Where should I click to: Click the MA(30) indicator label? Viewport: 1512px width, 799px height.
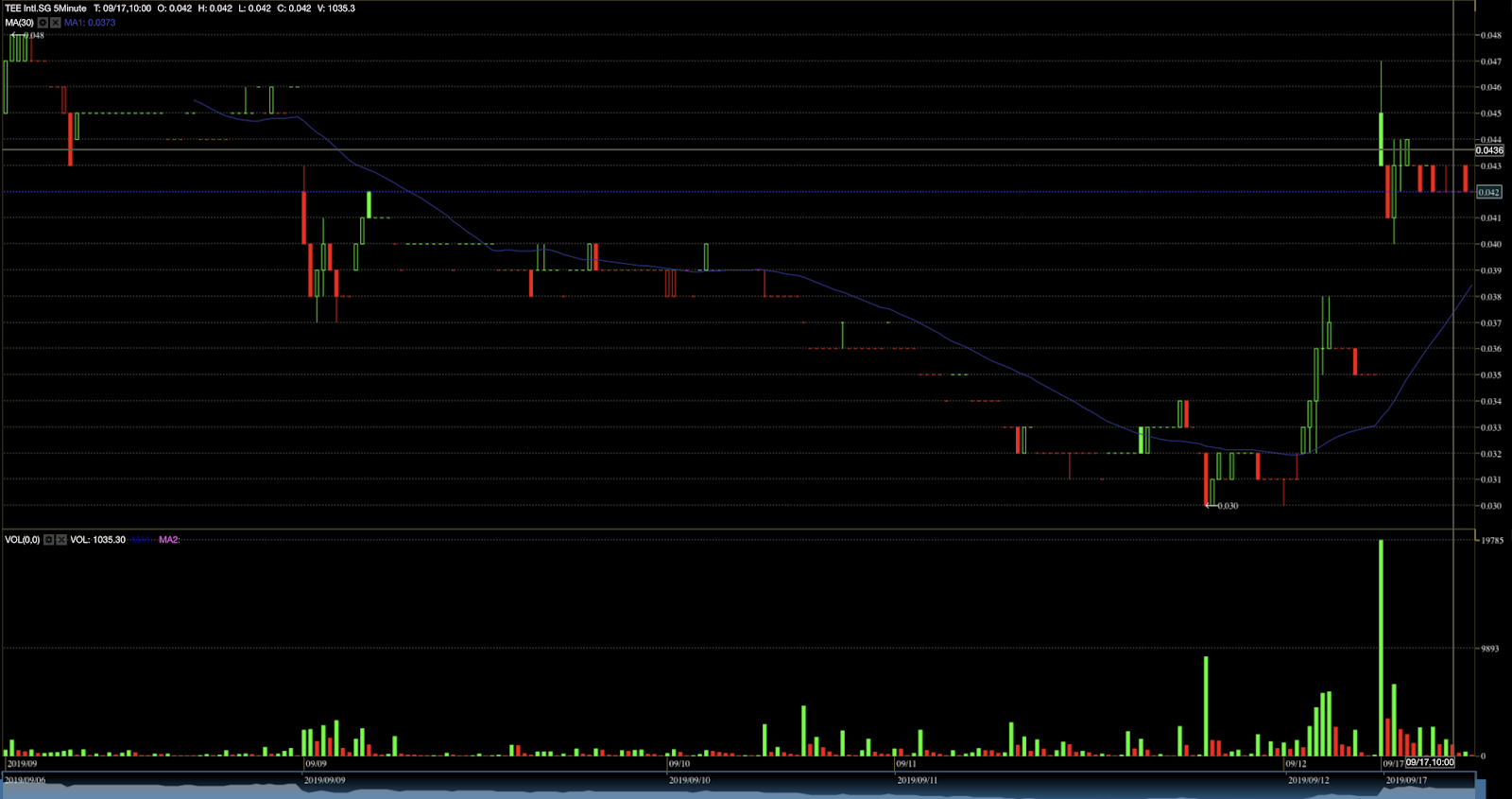point(19,23)
